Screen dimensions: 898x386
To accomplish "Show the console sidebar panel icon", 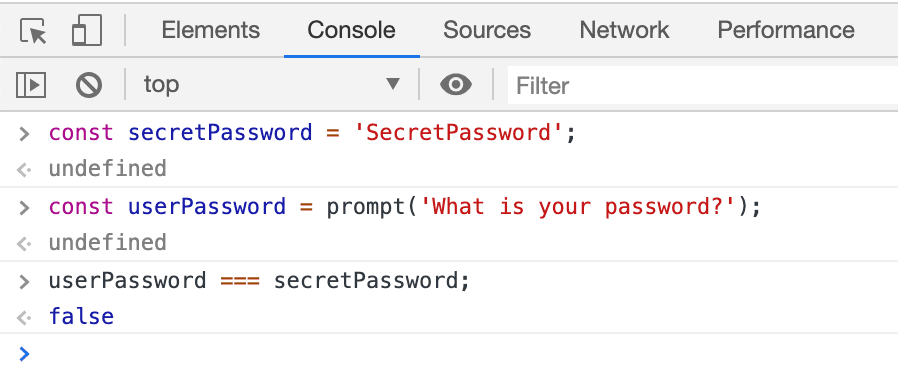I will click(30, 85).
